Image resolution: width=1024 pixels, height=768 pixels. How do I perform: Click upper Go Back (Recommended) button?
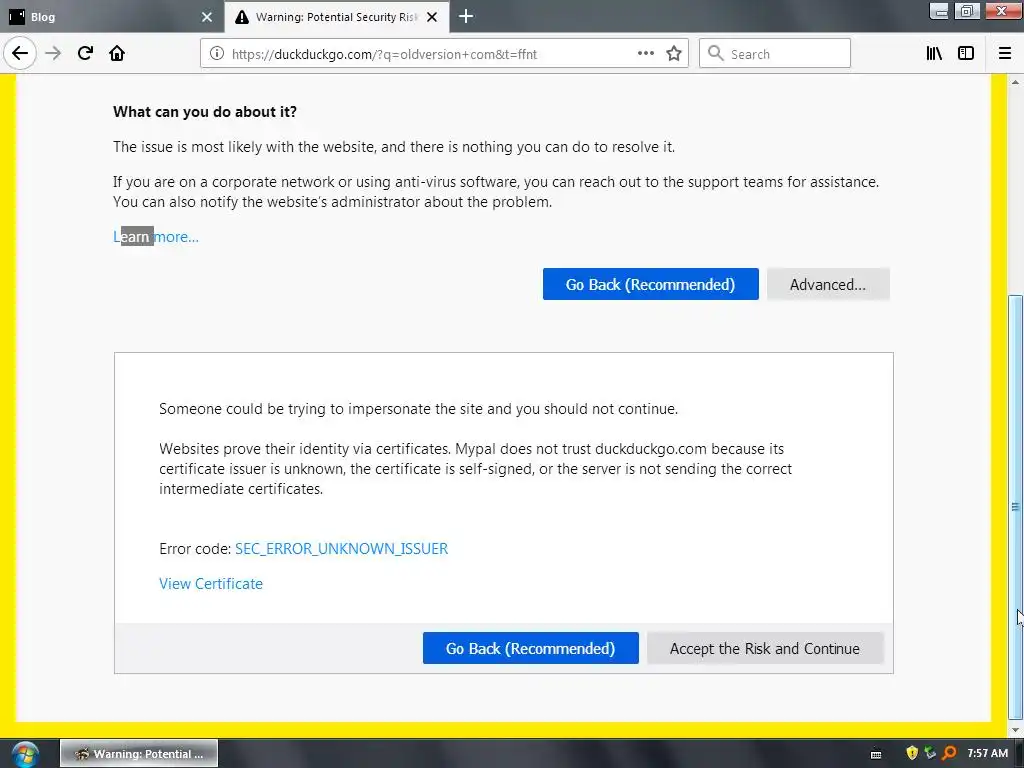tap(650, 284)
